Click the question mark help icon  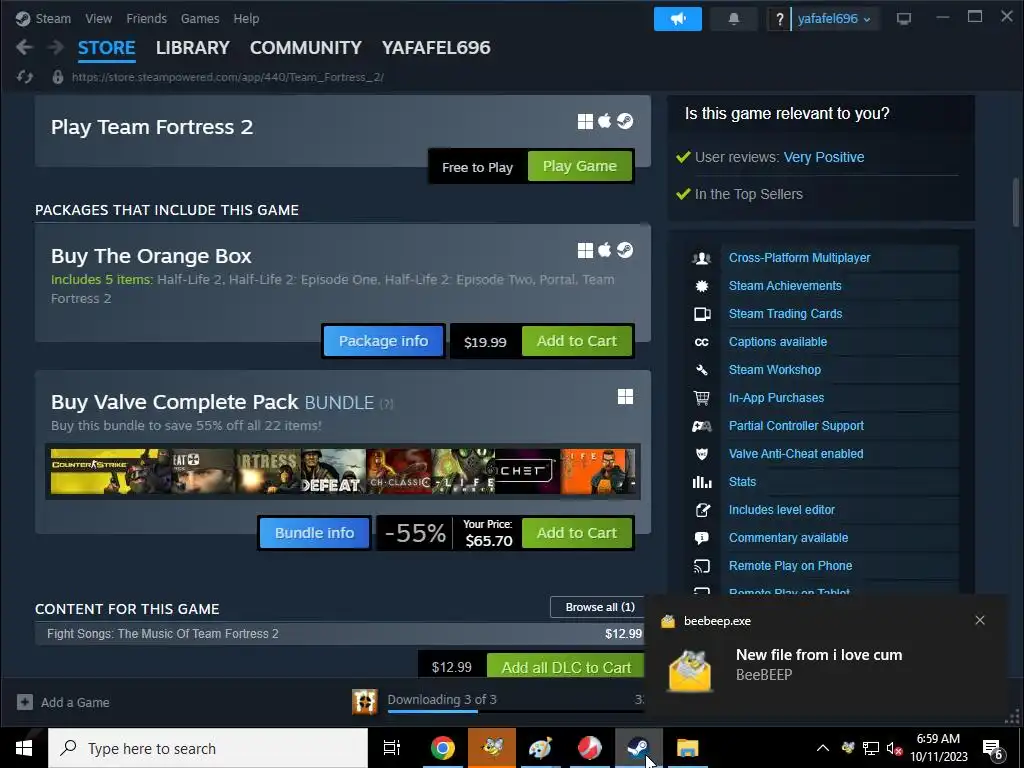[x=779, y=19]
